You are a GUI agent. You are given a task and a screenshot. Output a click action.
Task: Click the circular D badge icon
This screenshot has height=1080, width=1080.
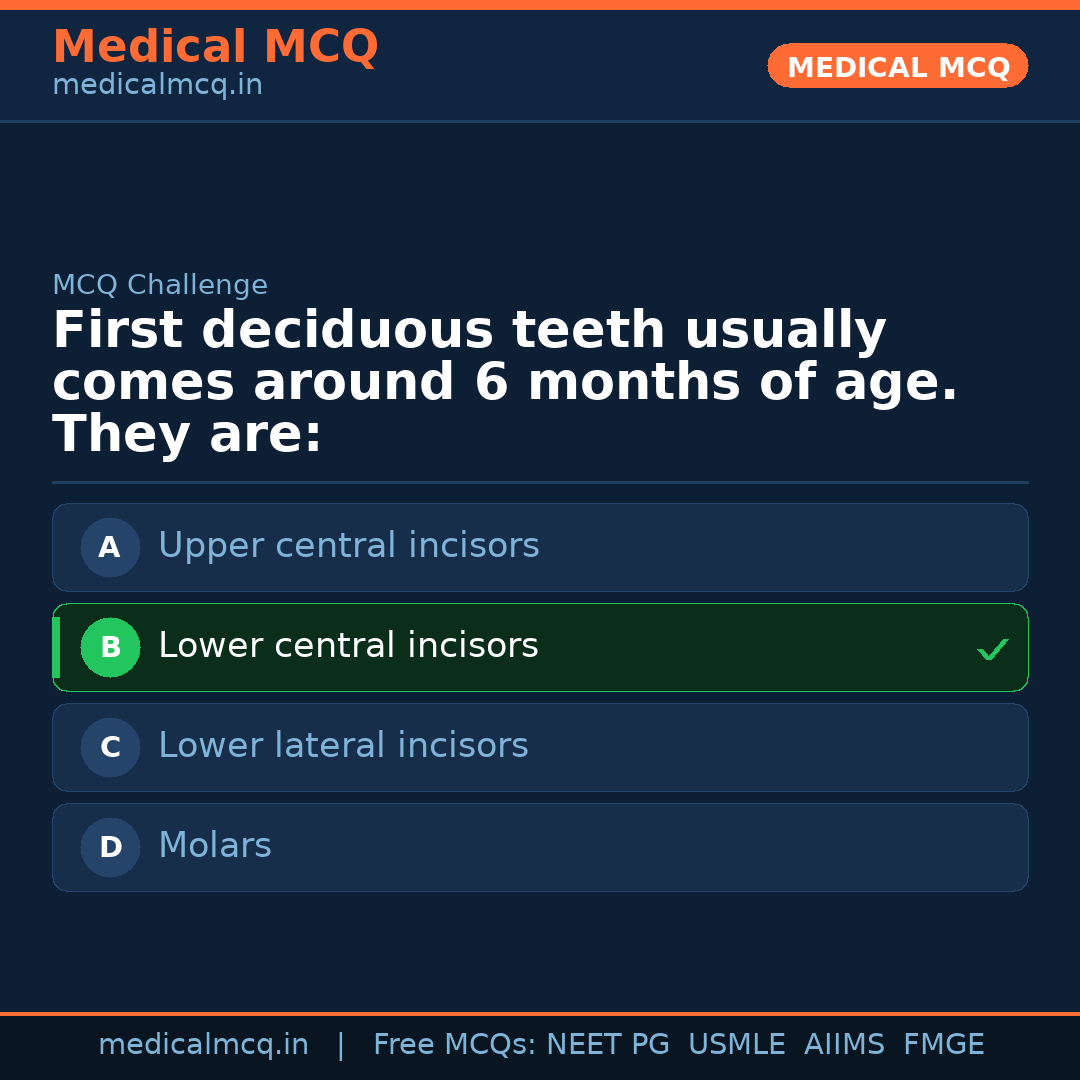pos(110,847)
